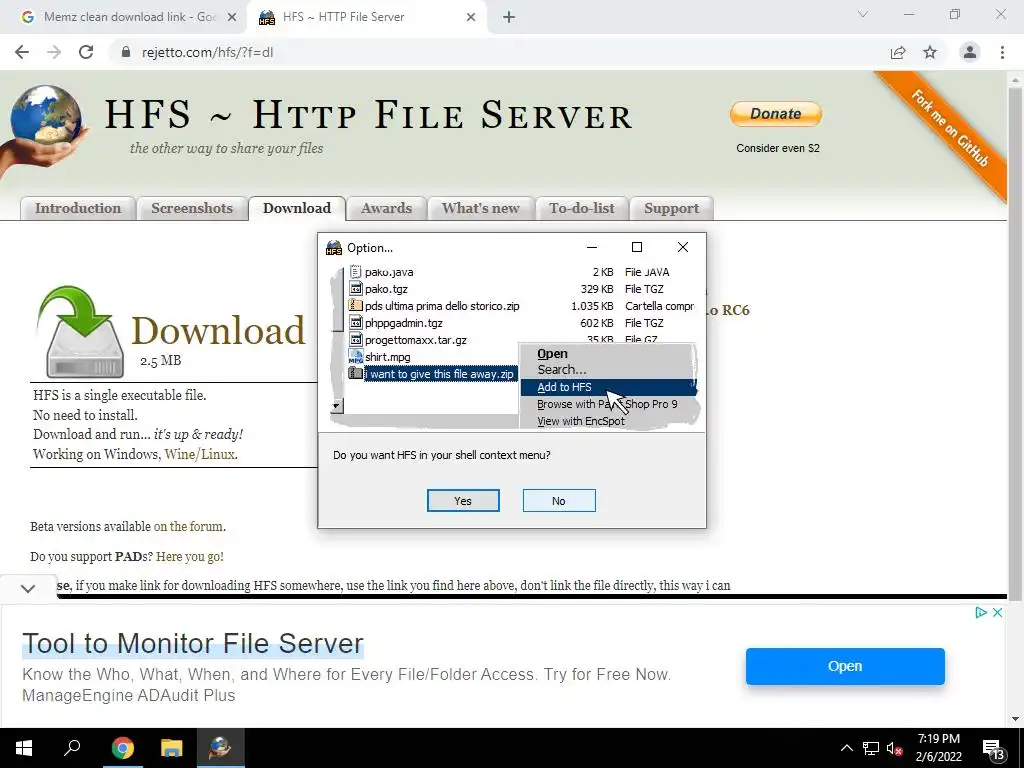Maximize the Option dialog
This screenshot has width=1024, height=768.
tap(637, 247)
